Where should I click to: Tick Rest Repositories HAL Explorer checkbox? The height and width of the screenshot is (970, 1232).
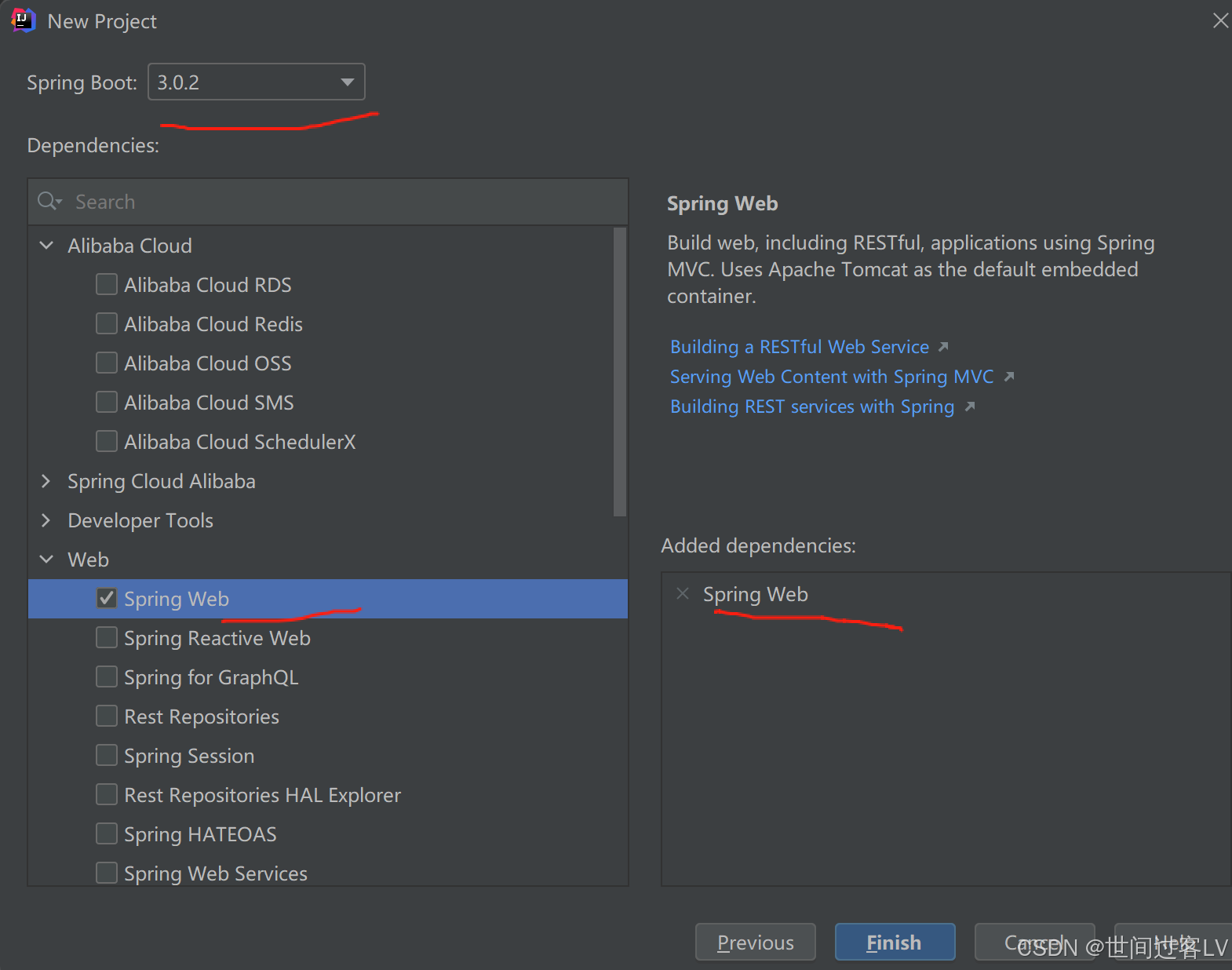(x=107, y=794)
